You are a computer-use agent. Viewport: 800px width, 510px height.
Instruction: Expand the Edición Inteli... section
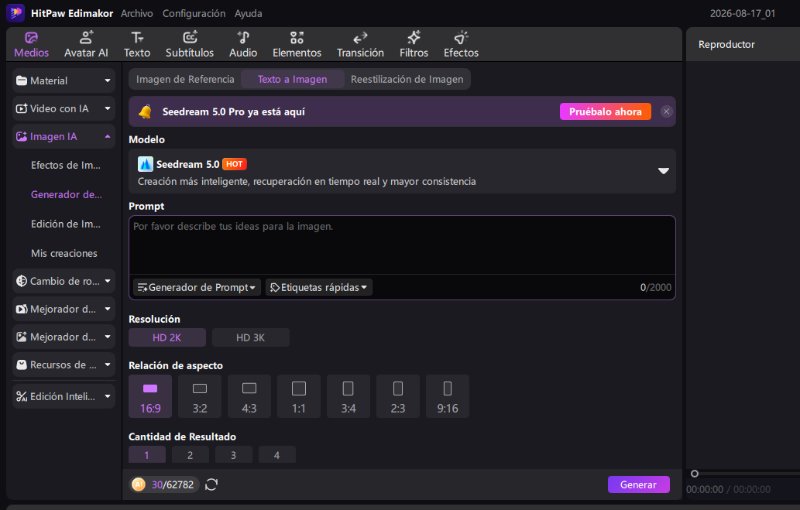pos(64,396)
